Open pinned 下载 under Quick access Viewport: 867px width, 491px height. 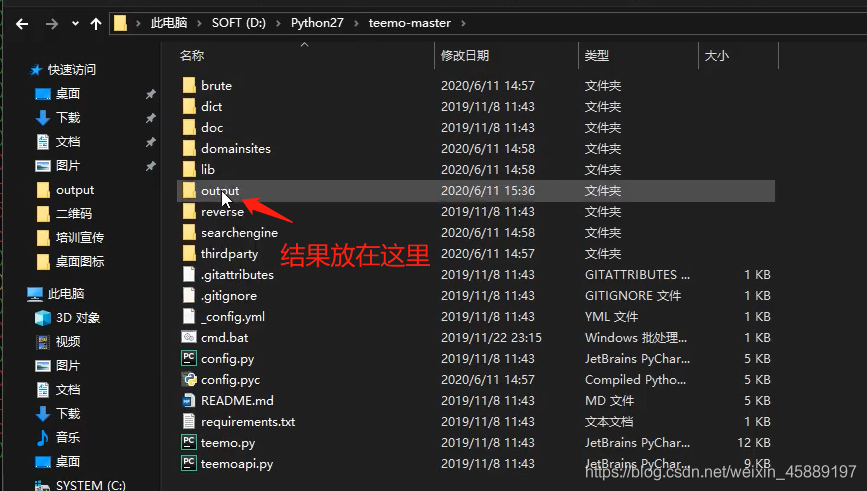click(x=67, y=117)
